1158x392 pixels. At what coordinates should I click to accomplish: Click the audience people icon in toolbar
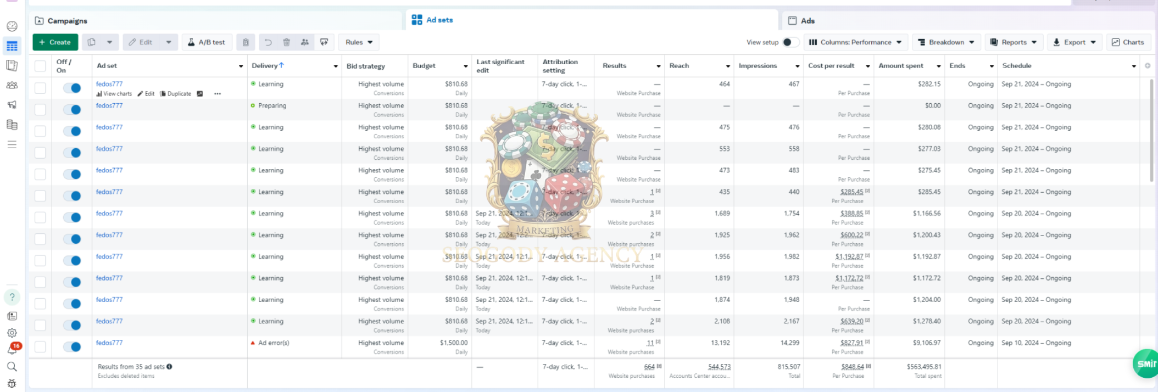pos(305,43)
